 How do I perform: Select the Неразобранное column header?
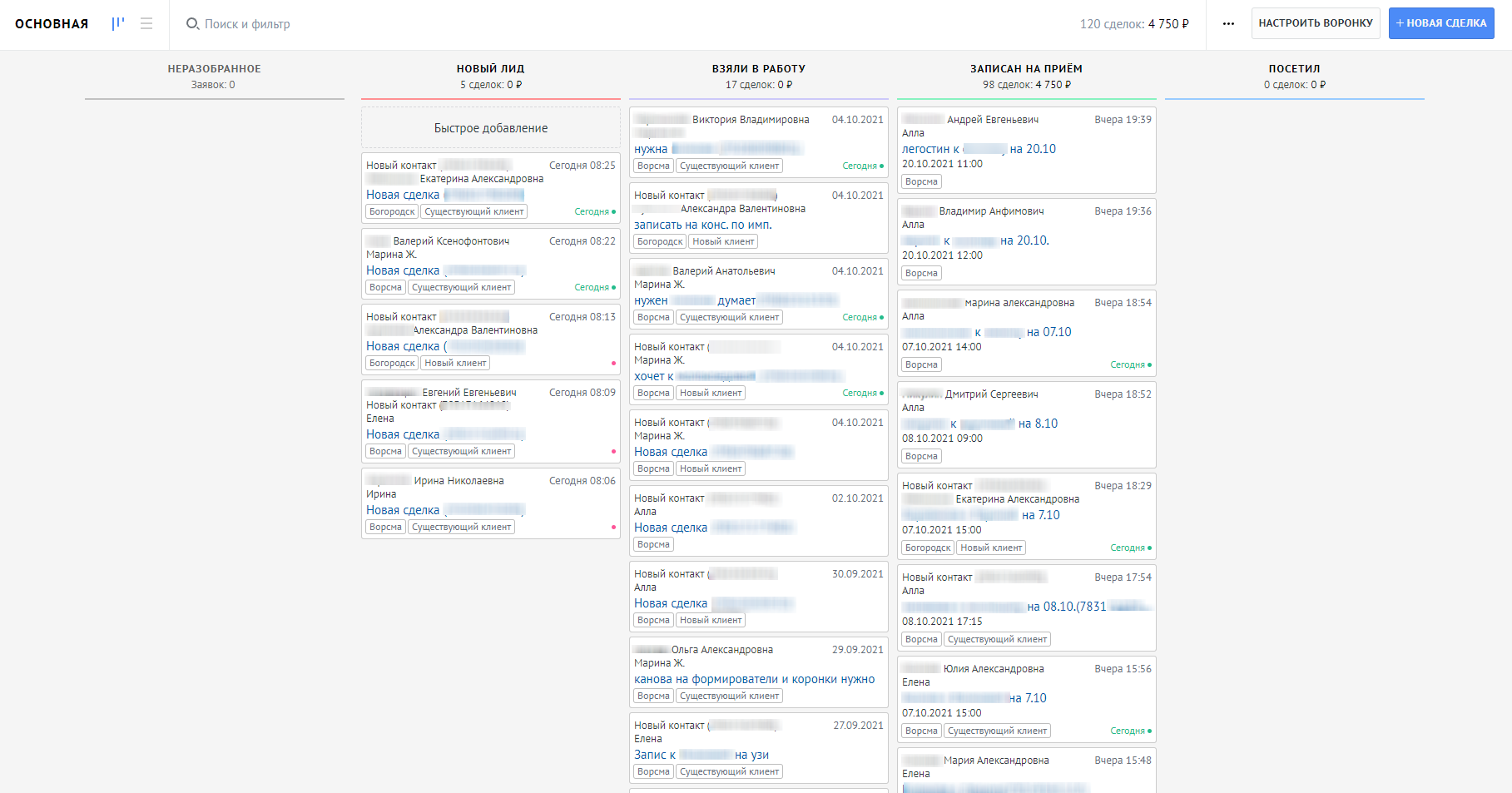point(215,69)
